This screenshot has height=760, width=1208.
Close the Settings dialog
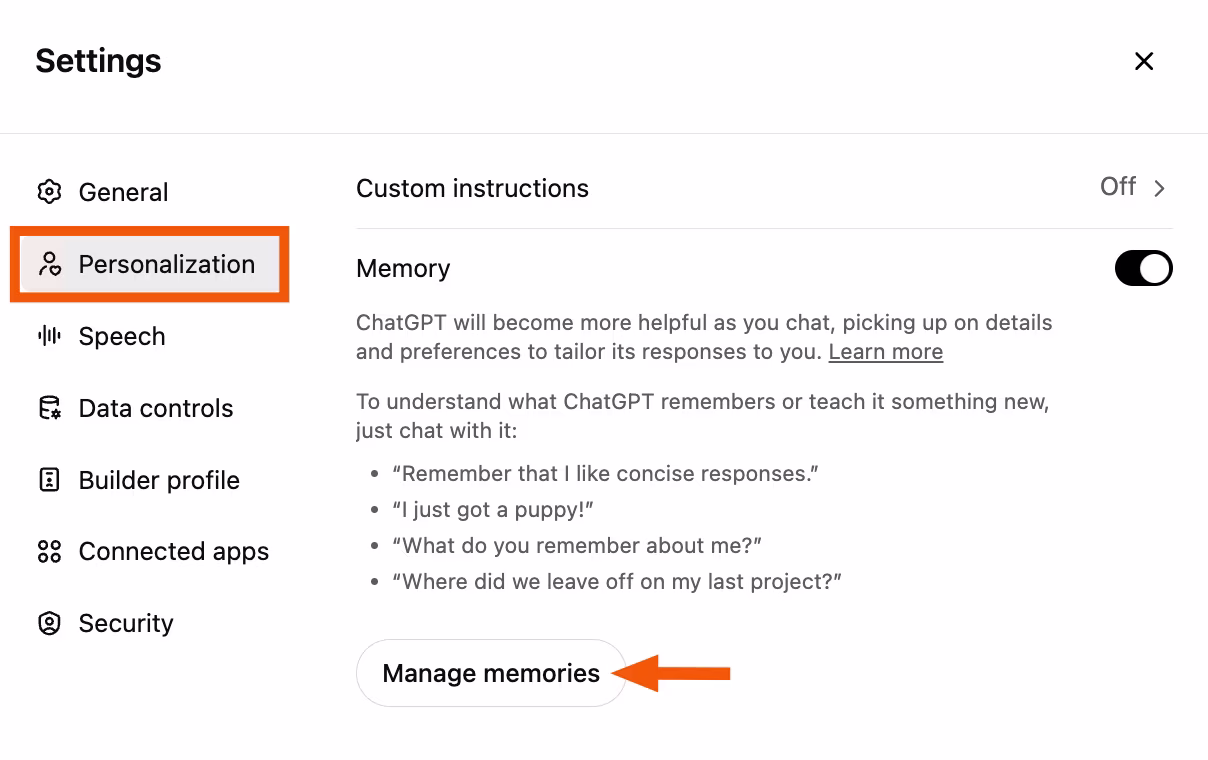(x=1144, y=61)
